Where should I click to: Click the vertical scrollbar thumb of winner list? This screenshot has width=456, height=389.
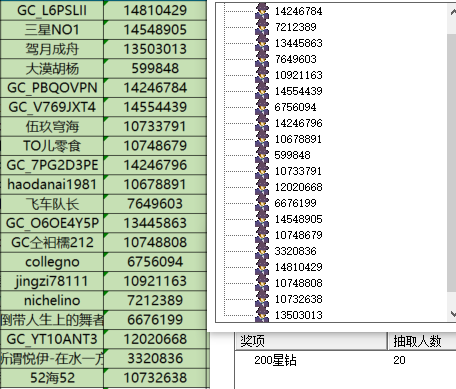click(451, 162)
